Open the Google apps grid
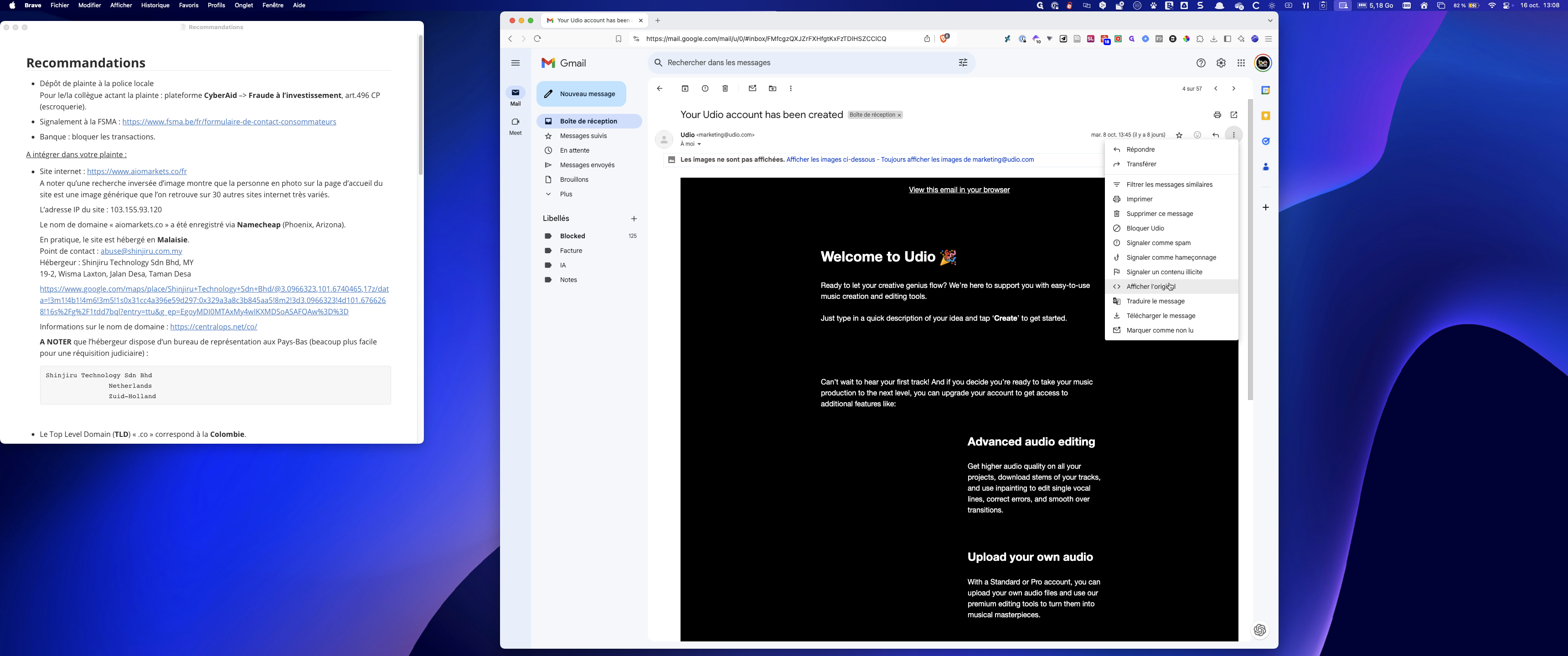The height and width of the screenshot is (656, 1568). pyautogui.click(x=1241, y=63)
